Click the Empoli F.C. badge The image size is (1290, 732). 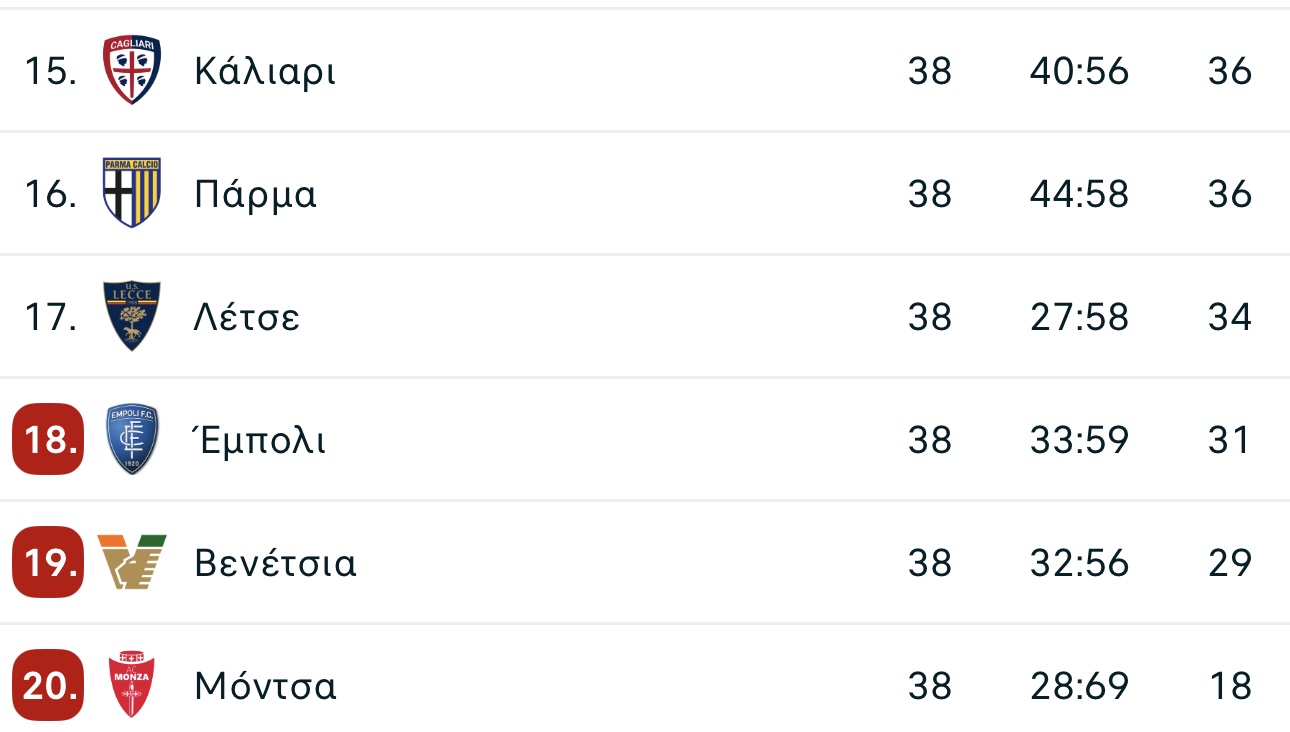132,440
